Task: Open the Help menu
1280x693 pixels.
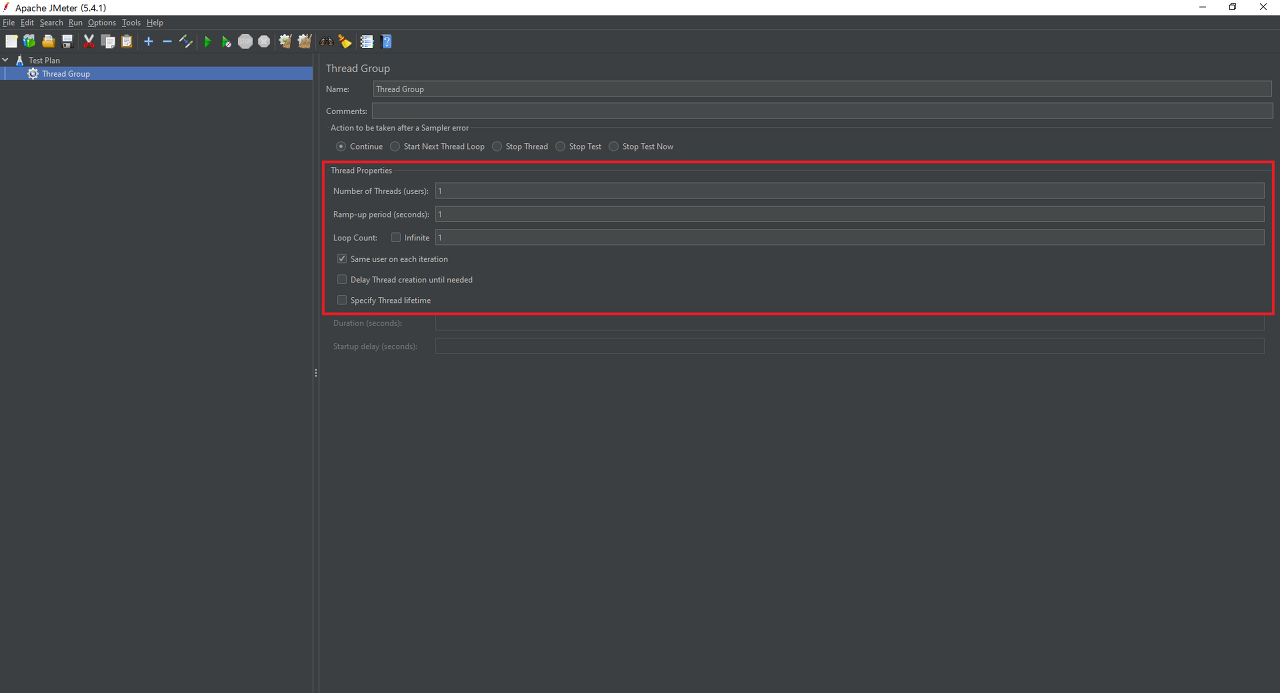Action: pos(155,22)
